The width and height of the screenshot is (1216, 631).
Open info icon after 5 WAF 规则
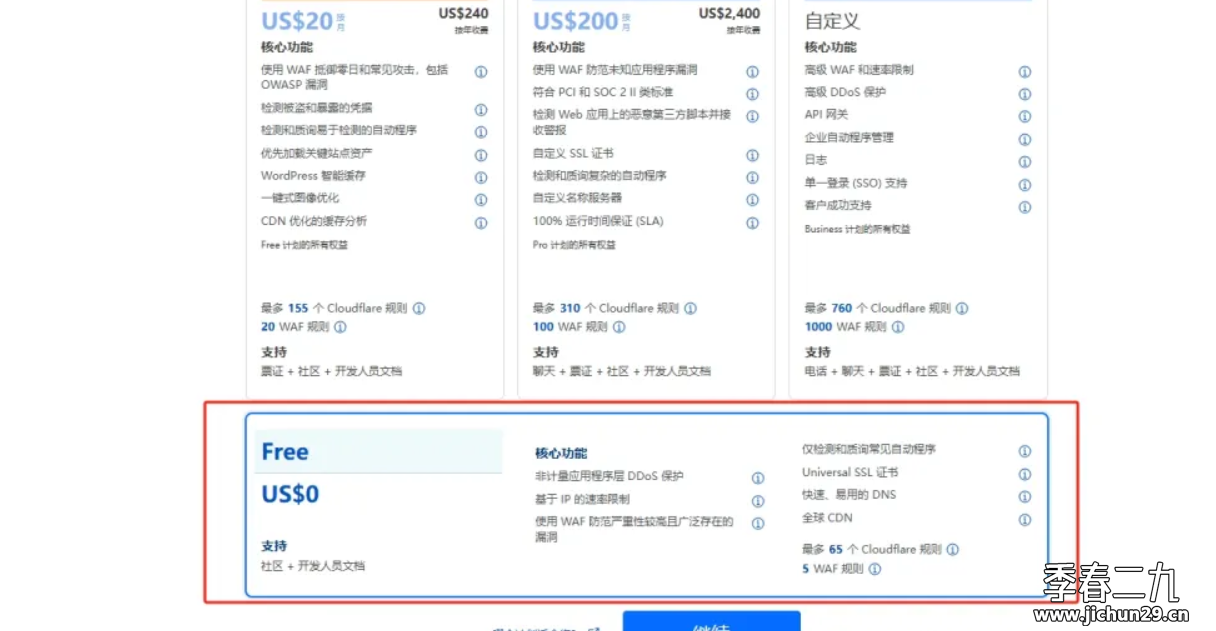coord(875,570)
